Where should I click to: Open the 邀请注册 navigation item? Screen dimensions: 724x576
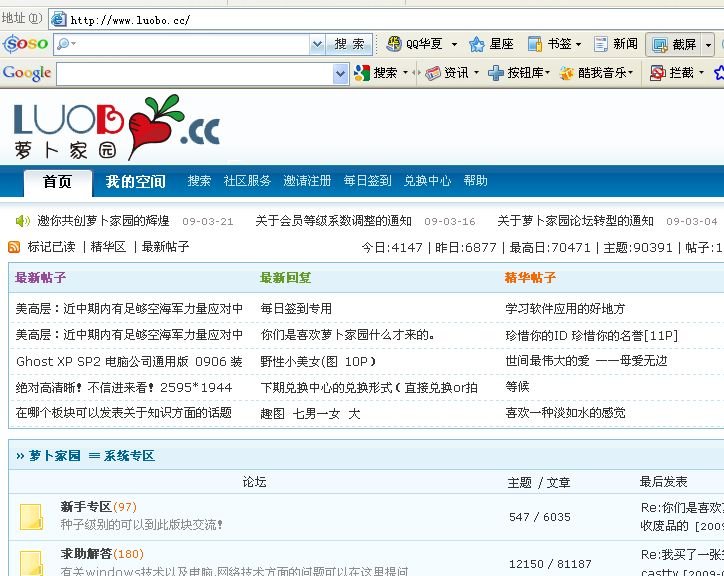(307, 181)
